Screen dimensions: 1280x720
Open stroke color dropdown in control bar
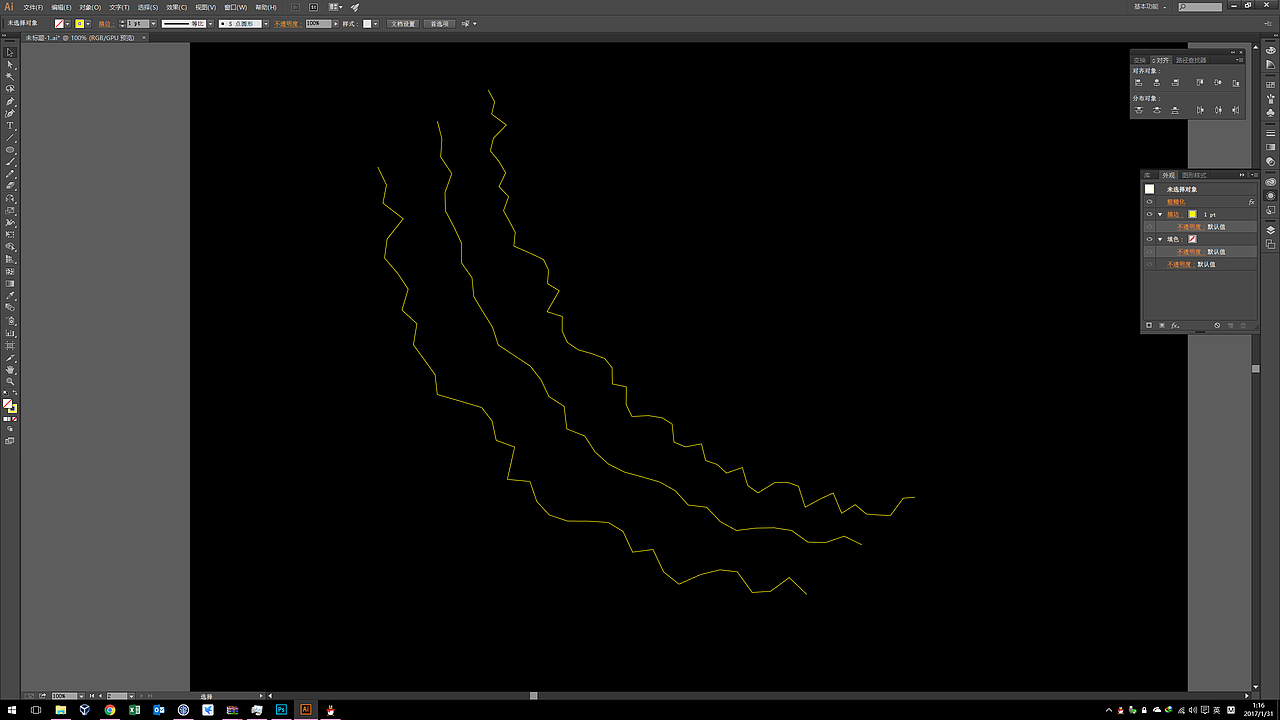pos(88,23)
